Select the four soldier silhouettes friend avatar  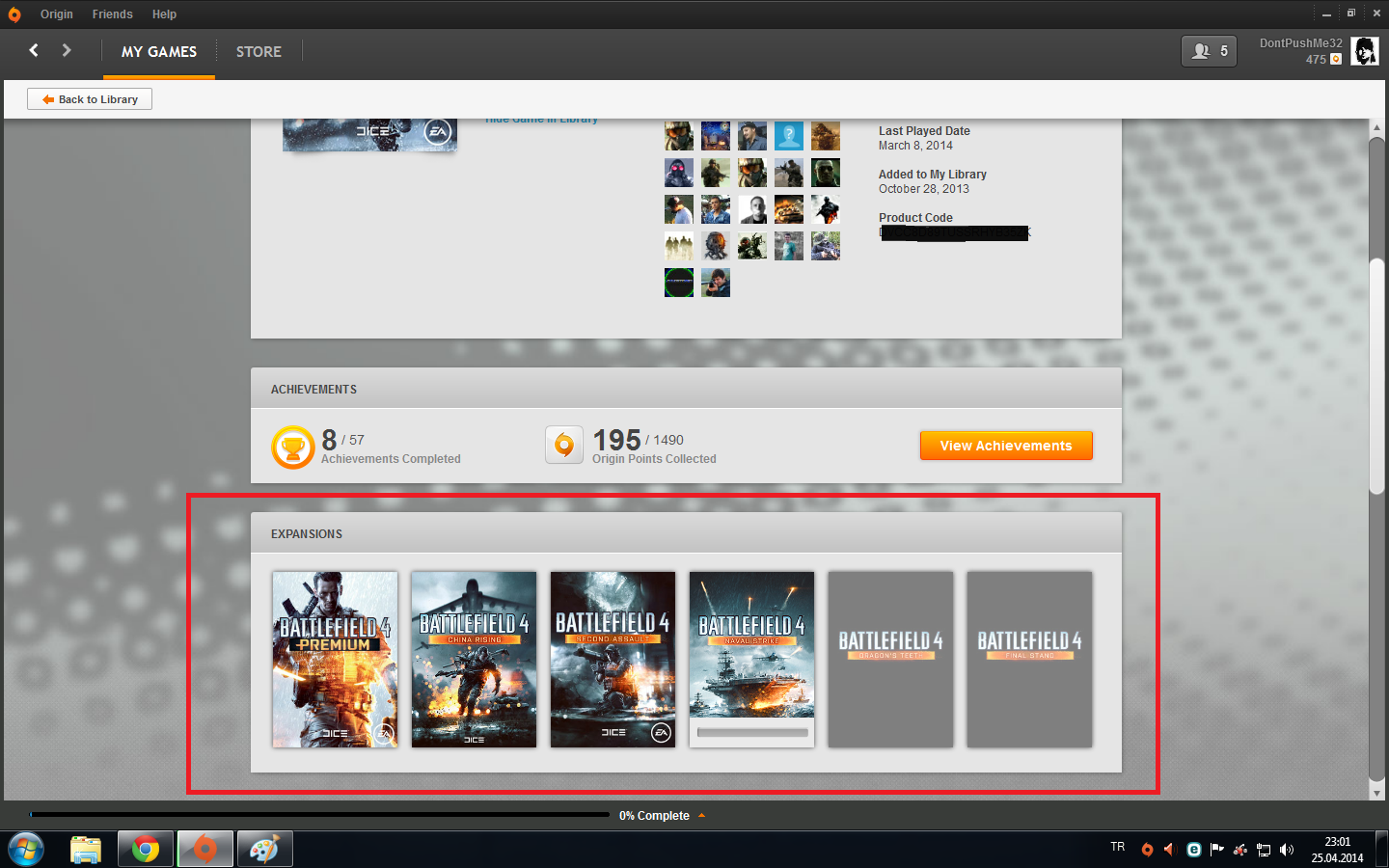679,246
